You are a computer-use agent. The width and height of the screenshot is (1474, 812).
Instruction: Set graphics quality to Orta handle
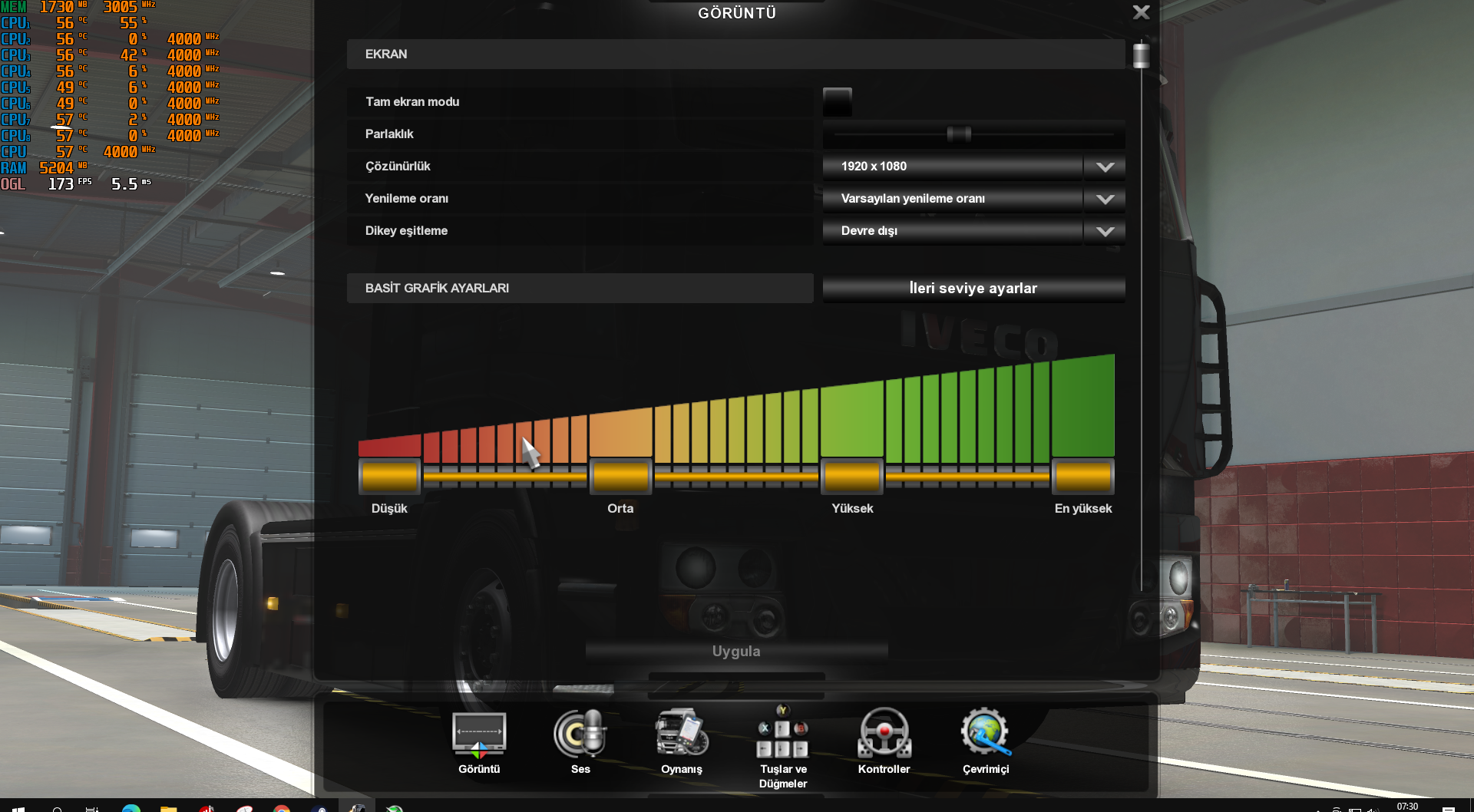[x=621, y=477]
